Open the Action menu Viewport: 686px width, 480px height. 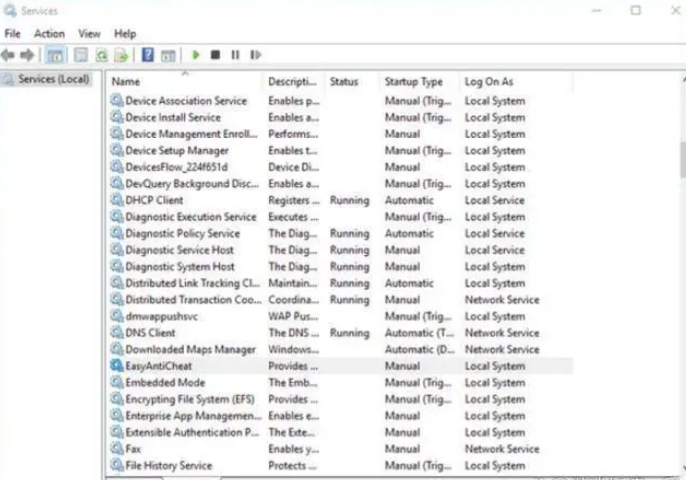point(49,33)
